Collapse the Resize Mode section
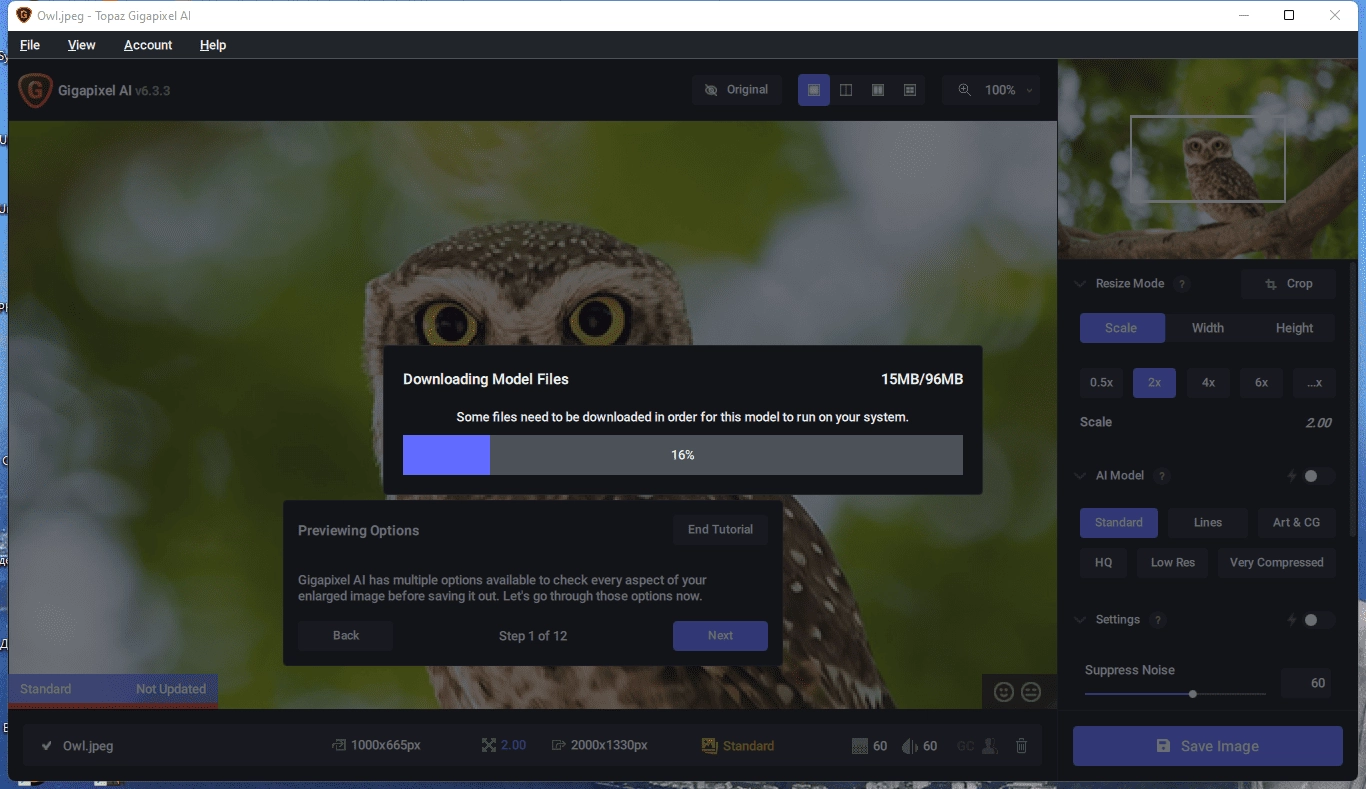The image size is (1366, 789). click(1079, 284)
